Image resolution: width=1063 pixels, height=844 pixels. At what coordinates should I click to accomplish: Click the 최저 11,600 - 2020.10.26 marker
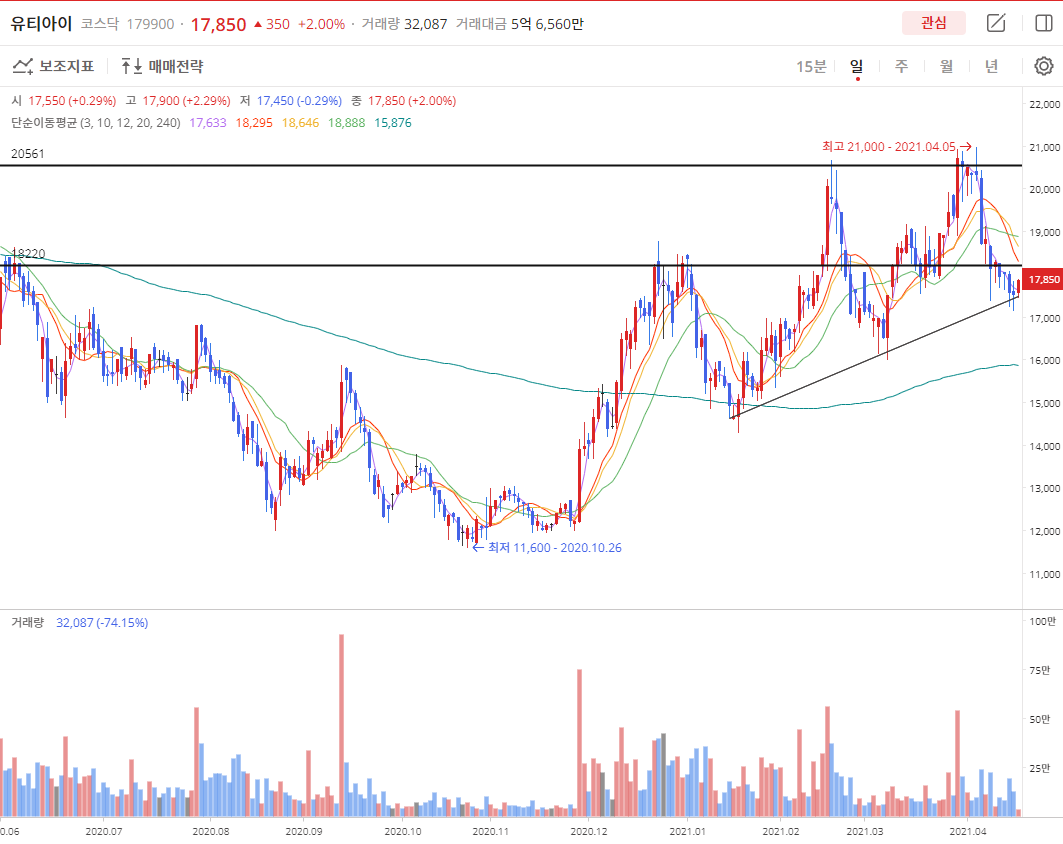point(547,548)
